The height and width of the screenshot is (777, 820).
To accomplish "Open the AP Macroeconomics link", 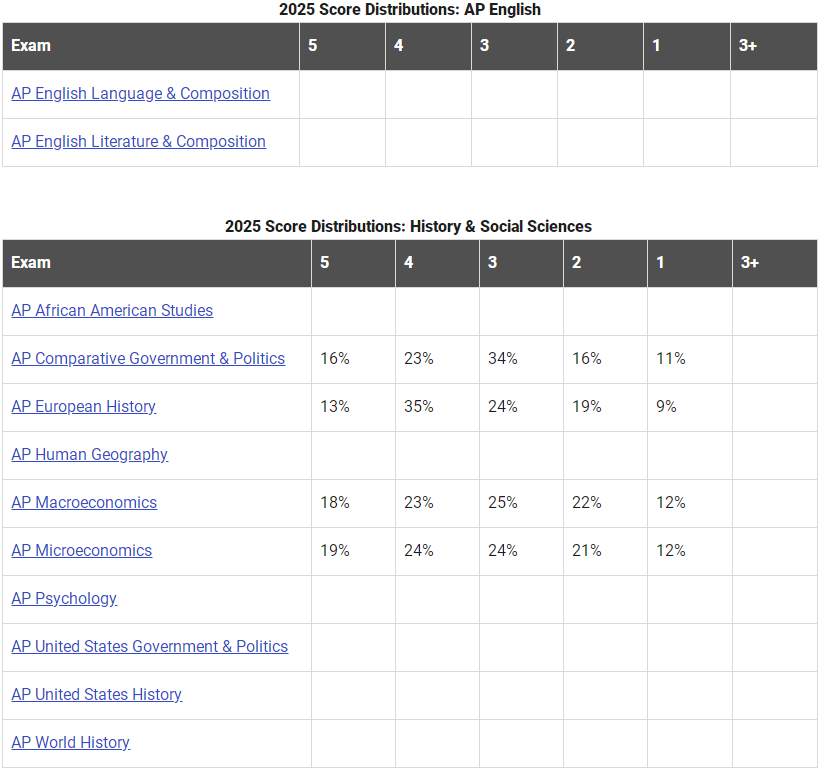I will (84, 502).
